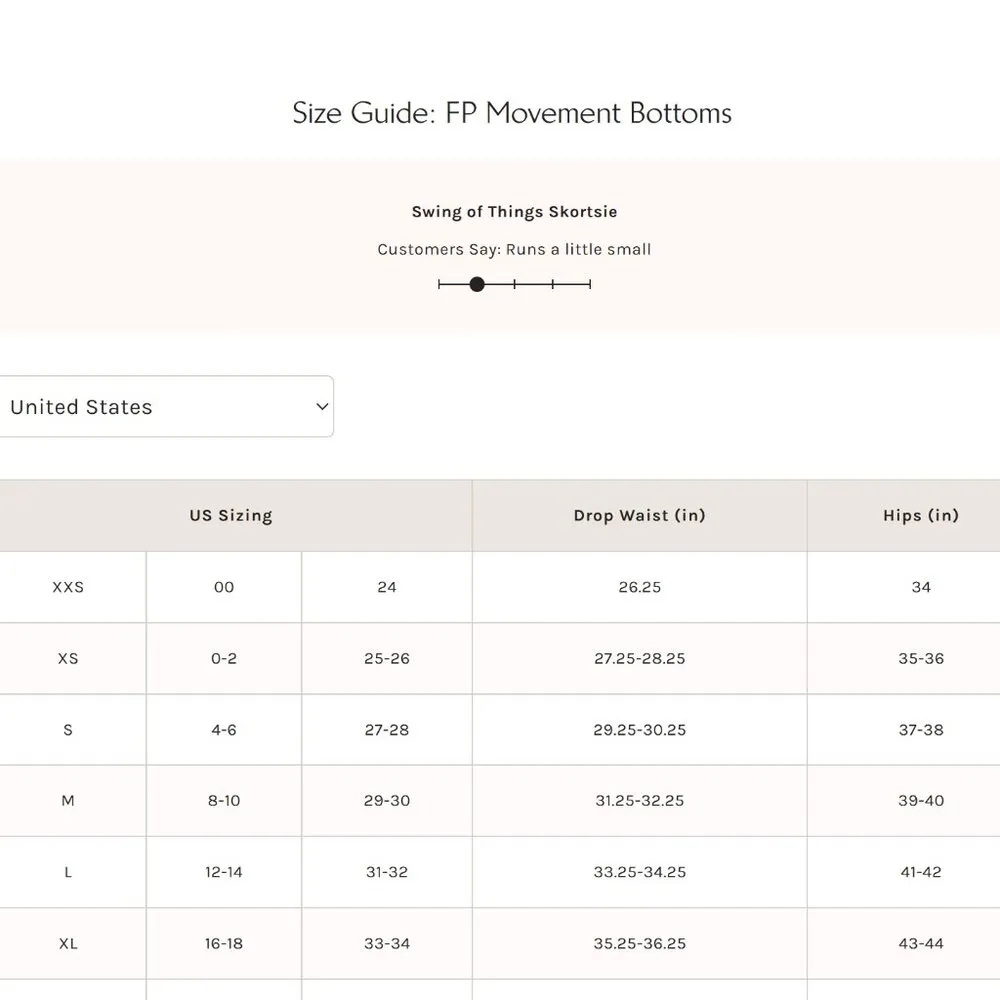Select the Swing of Things Skortsie title
This screenshot has width=1000, height=1000.
click(x=514, y=212)
